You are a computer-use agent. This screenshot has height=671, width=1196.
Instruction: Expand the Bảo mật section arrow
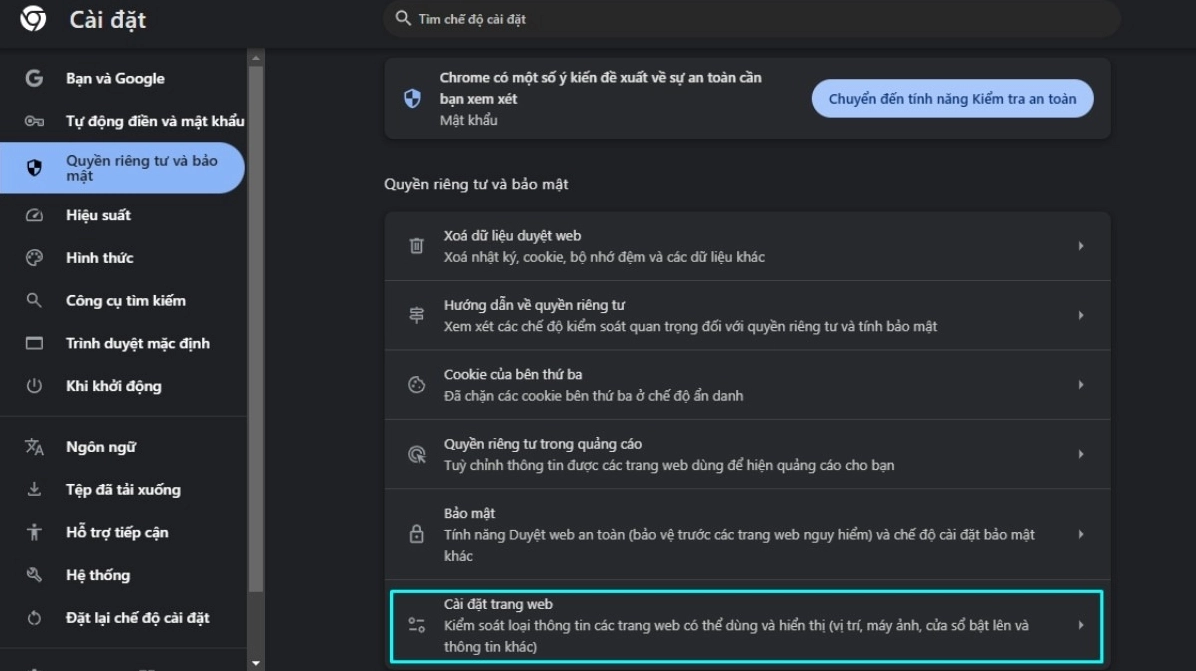tap(1081, 532)
